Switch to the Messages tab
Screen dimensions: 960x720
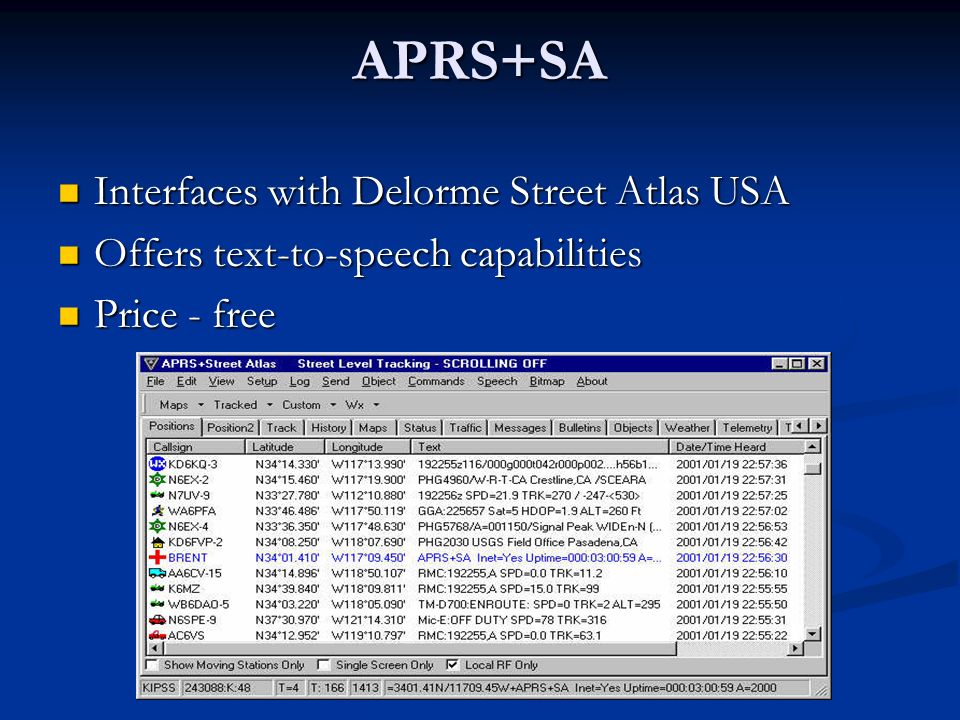tap(520, 428)
